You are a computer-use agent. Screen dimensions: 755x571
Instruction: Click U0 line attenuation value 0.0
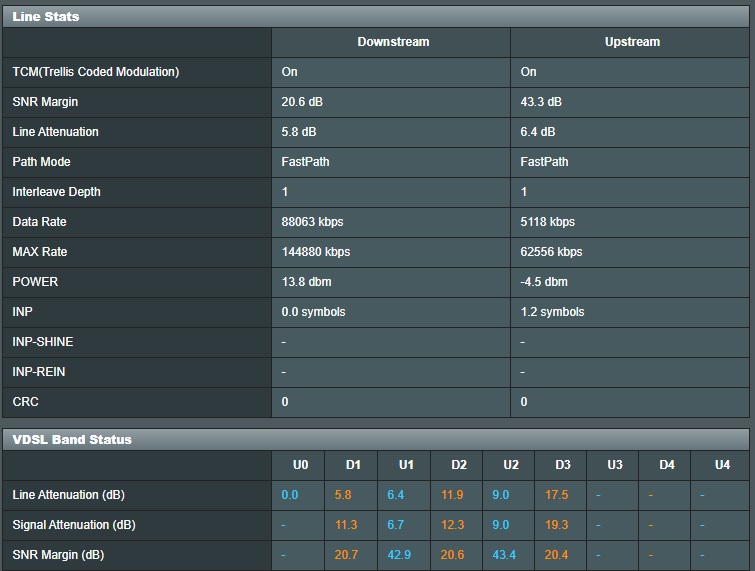pos(289,495)
